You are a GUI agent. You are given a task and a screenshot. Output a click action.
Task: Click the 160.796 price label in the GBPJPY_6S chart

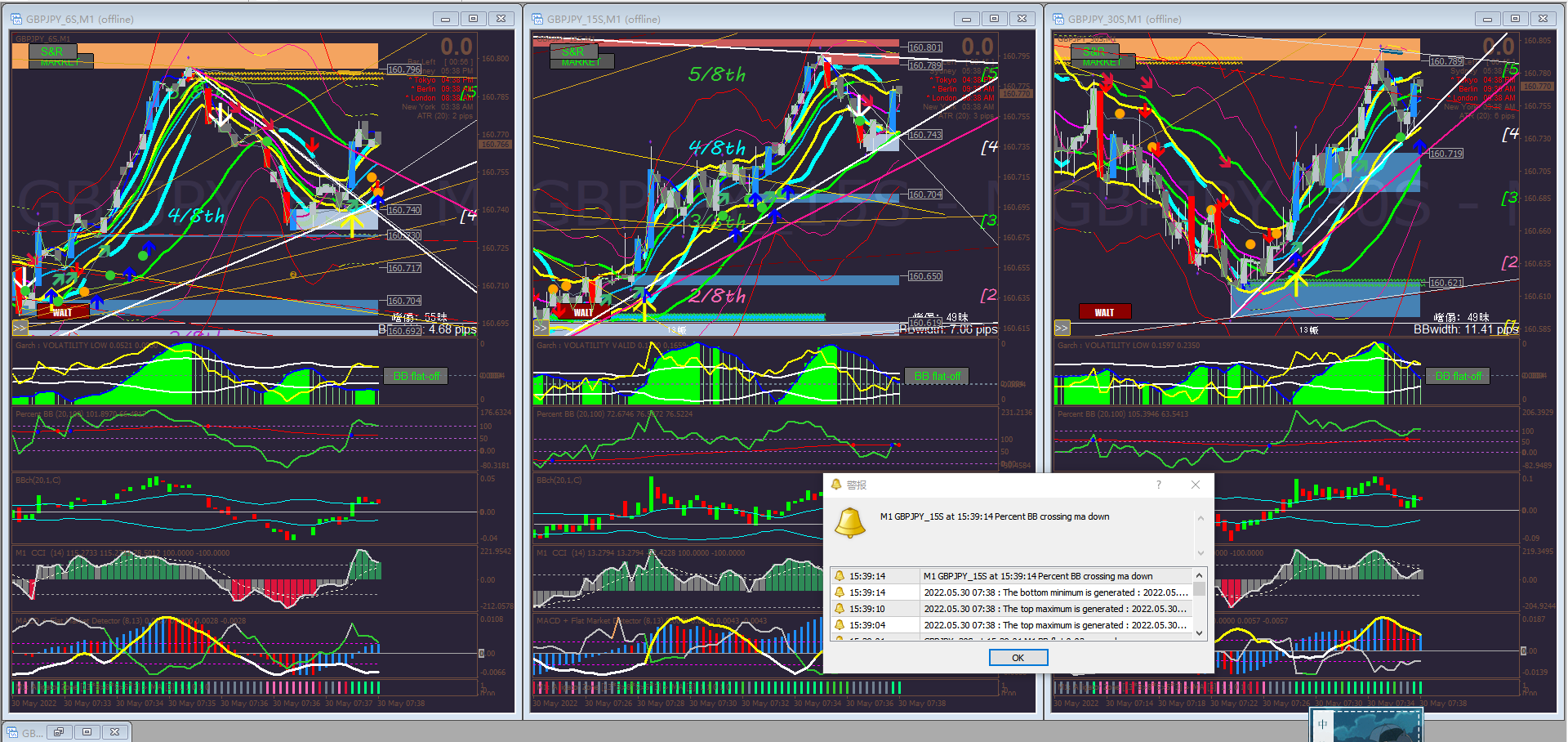click(x=404, y=69)
